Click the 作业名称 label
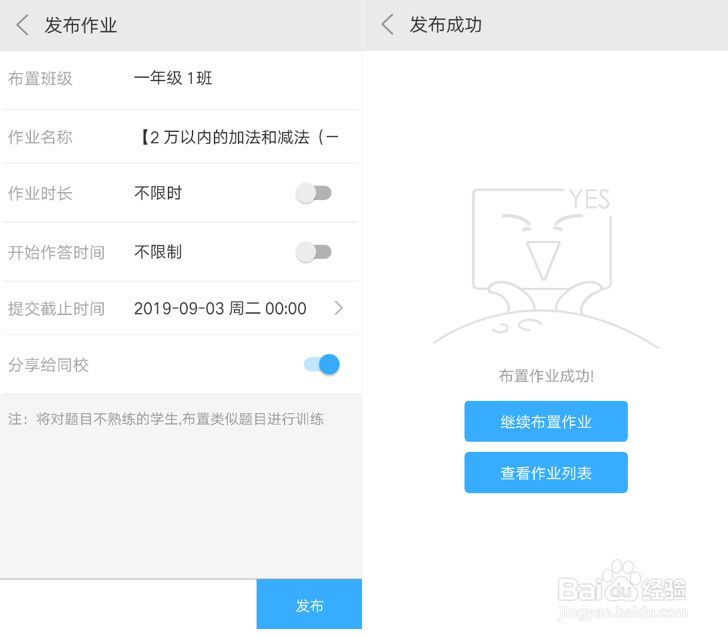728x638 pixels. 40,137
